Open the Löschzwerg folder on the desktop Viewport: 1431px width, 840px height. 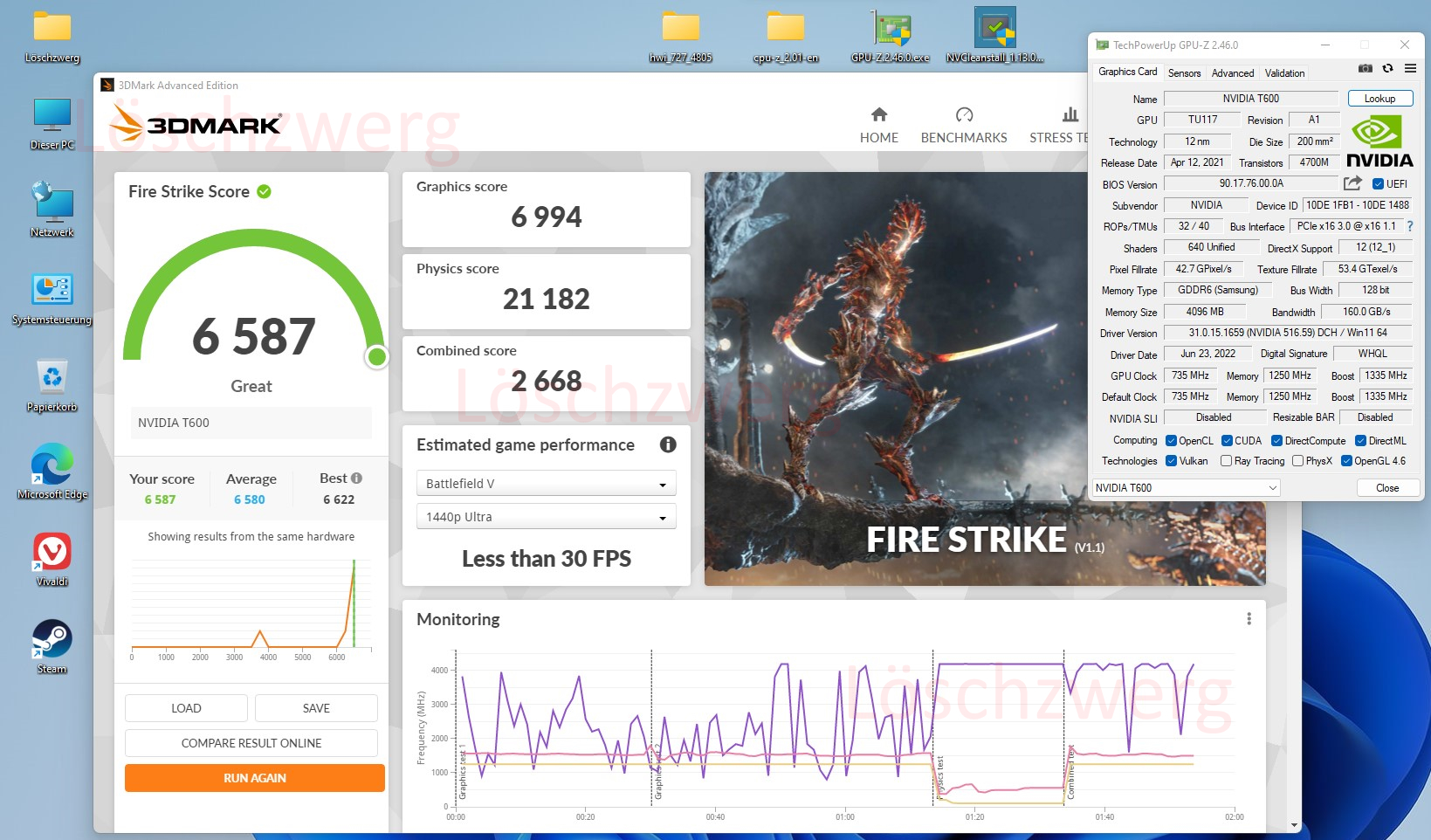(52, 37)
